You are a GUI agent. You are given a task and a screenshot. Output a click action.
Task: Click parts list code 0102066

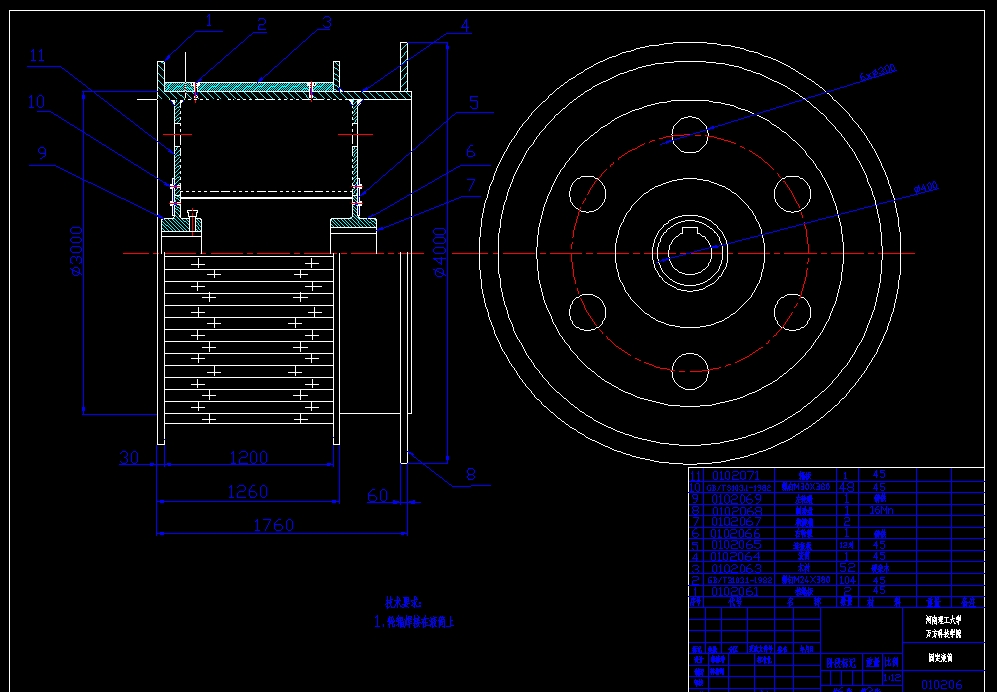736,534
